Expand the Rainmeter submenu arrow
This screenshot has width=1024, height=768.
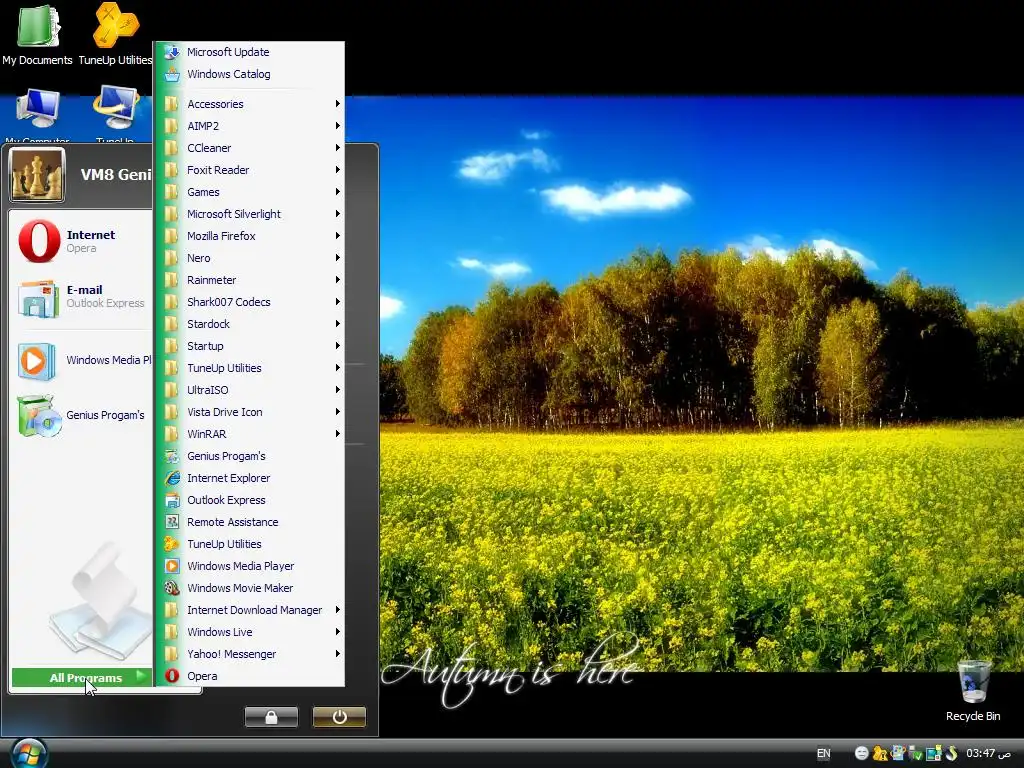tap(338, 280)
